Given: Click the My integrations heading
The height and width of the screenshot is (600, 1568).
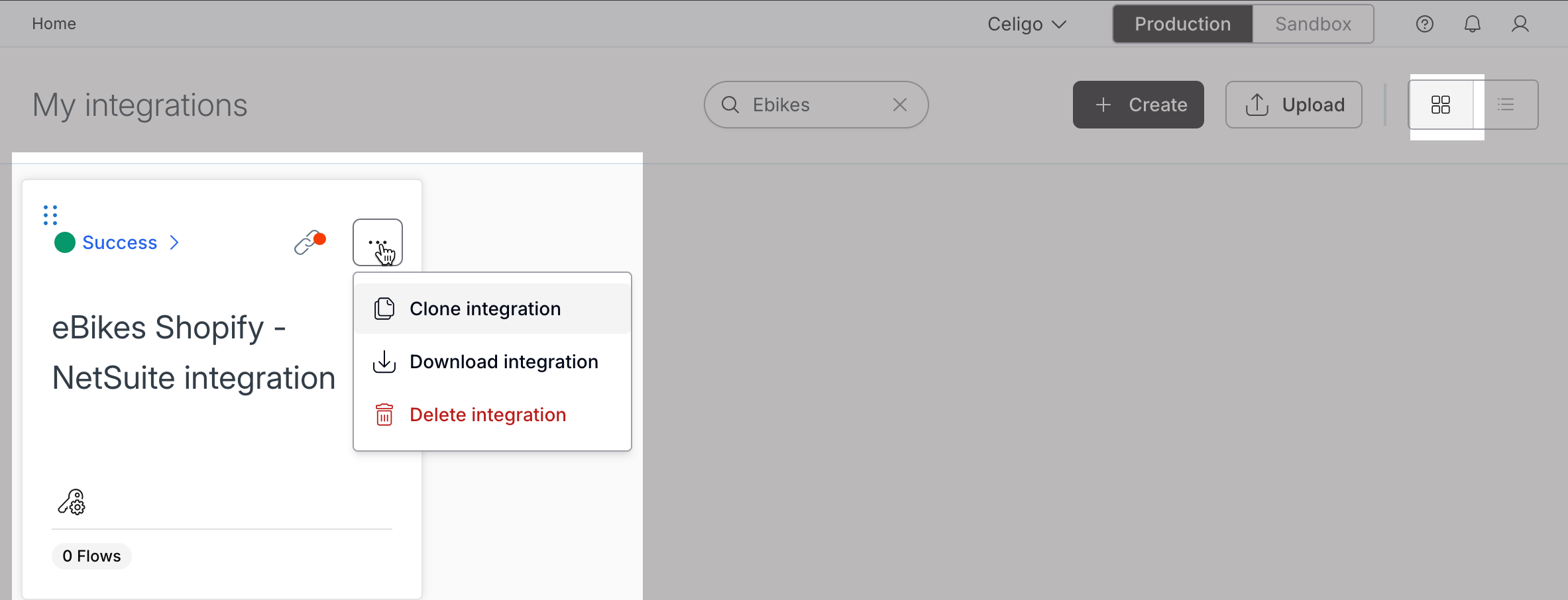Looking at the screenshot, I should tap(140, 105).
